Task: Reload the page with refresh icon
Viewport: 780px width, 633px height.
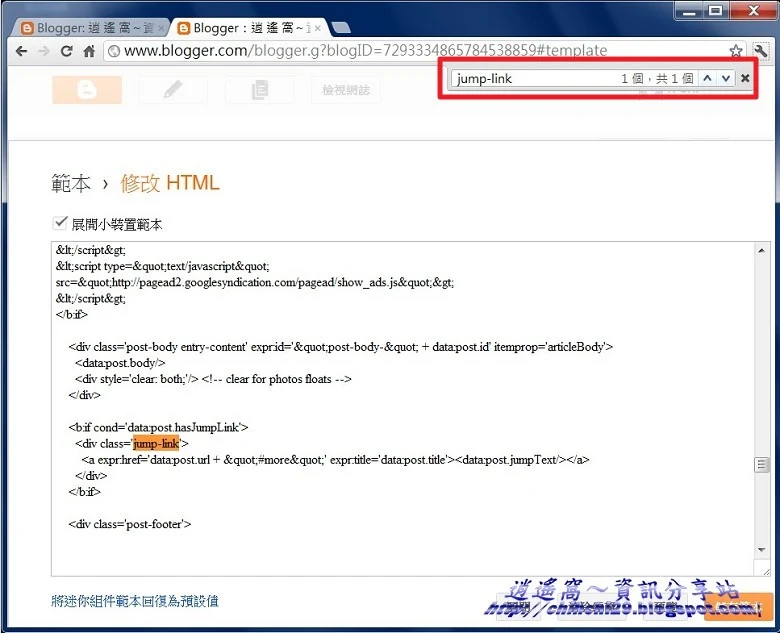Action: coord(66,51)
